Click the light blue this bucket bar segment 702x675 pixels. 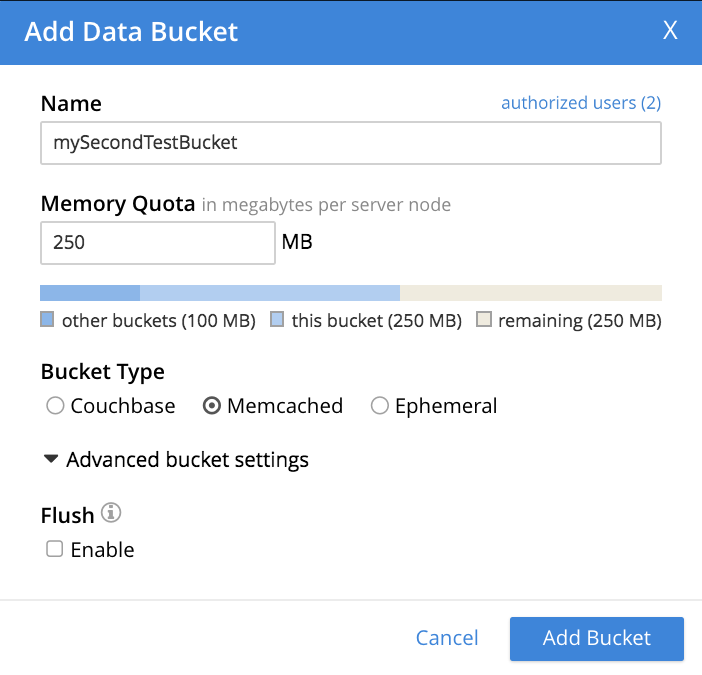click(x=270, y=293)
